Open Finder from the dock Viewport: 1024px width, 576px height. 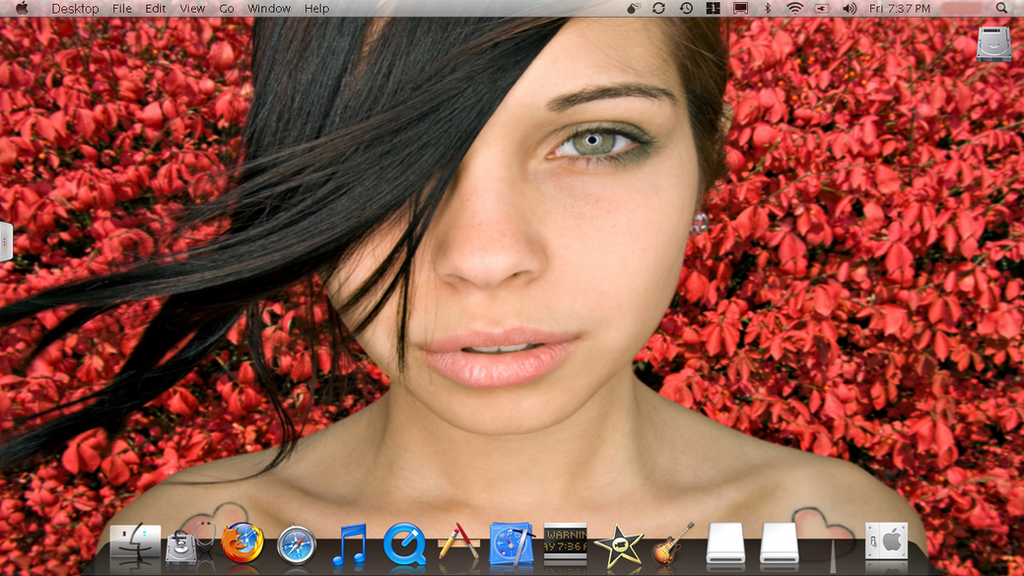135,543
